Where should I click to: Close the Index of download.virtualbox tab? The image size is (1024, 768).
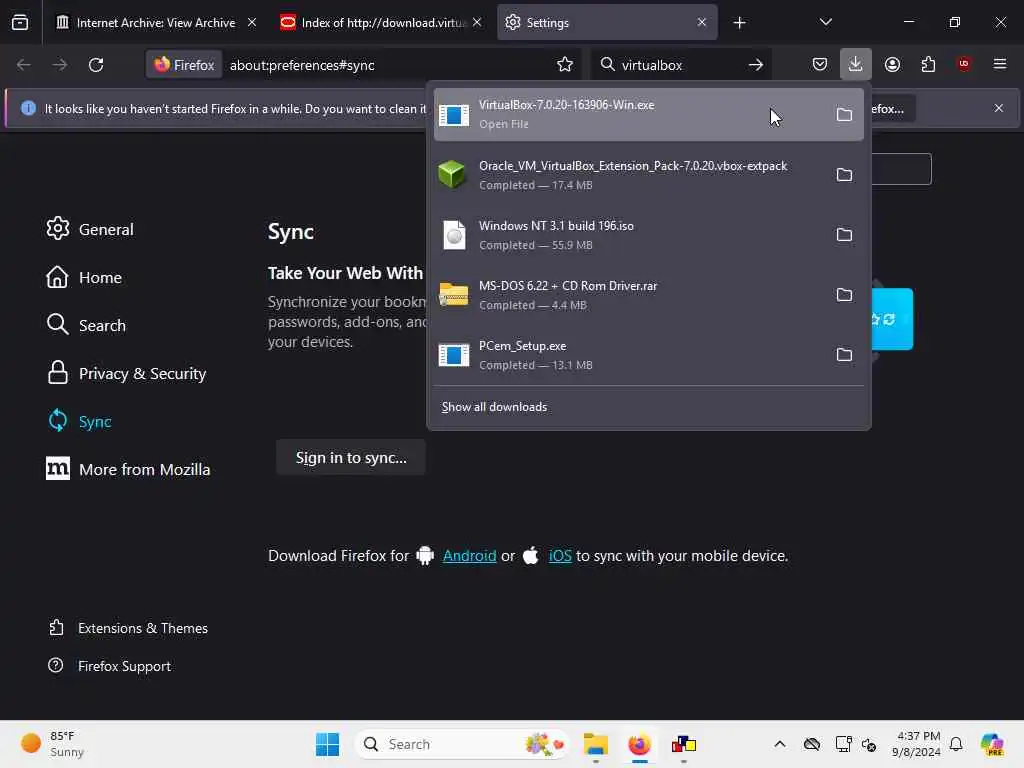click(x=477, y=22)
